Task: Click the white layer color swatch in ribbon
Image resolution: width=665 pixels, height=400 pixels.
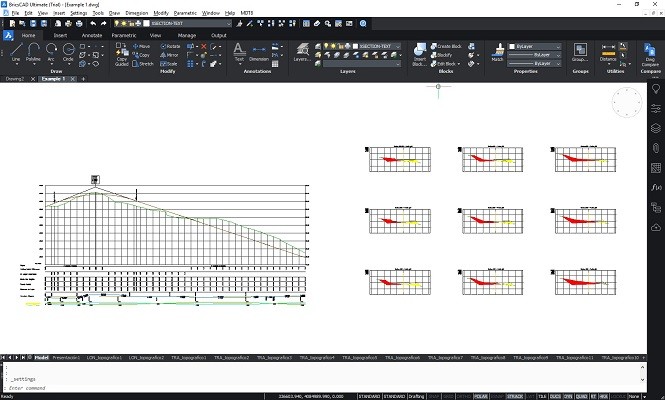Action: pos(355,46)
